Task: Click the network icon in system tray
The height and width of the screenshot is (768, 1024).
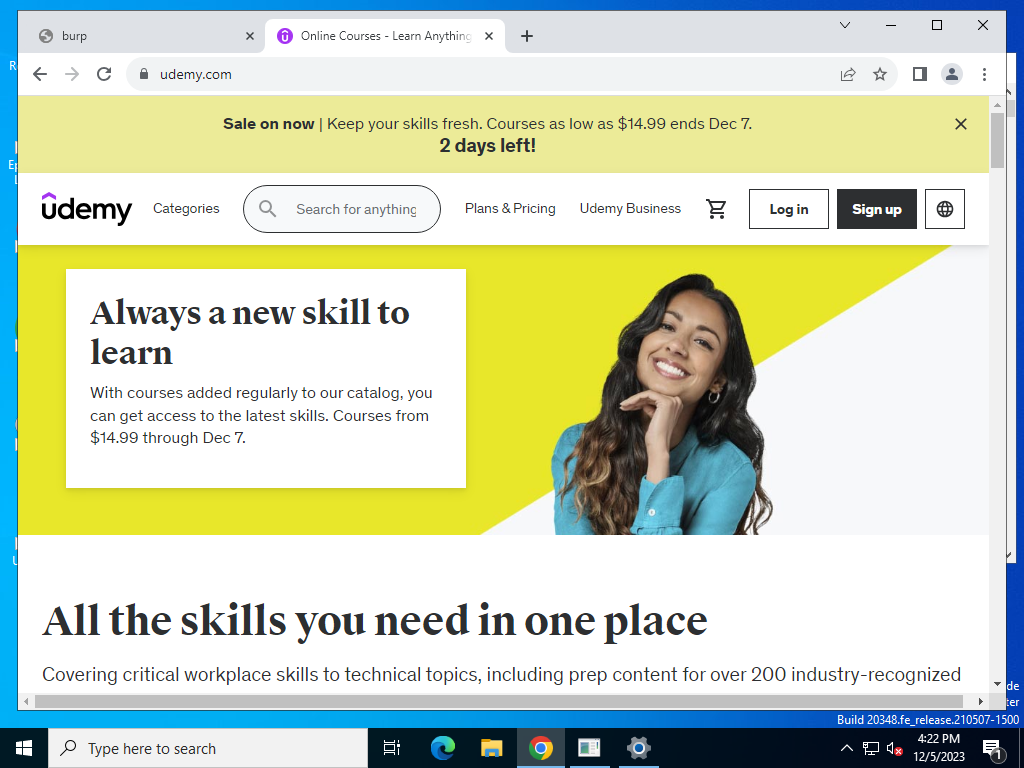Action: click(x=871, y=748)
